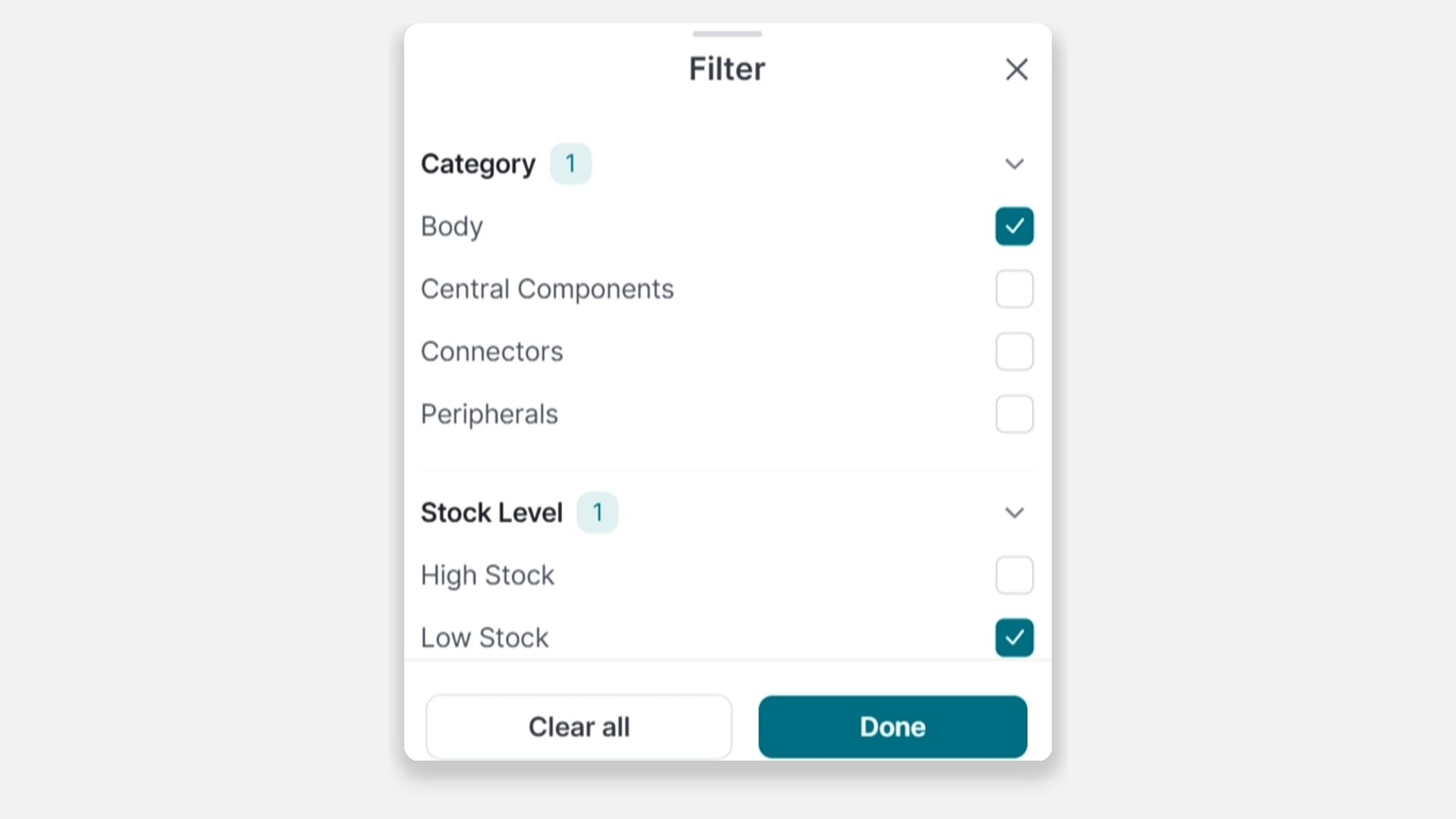The image size is (1456, 819).
Task: Select the High Stock checkbox
Action: coord(1014,575)
